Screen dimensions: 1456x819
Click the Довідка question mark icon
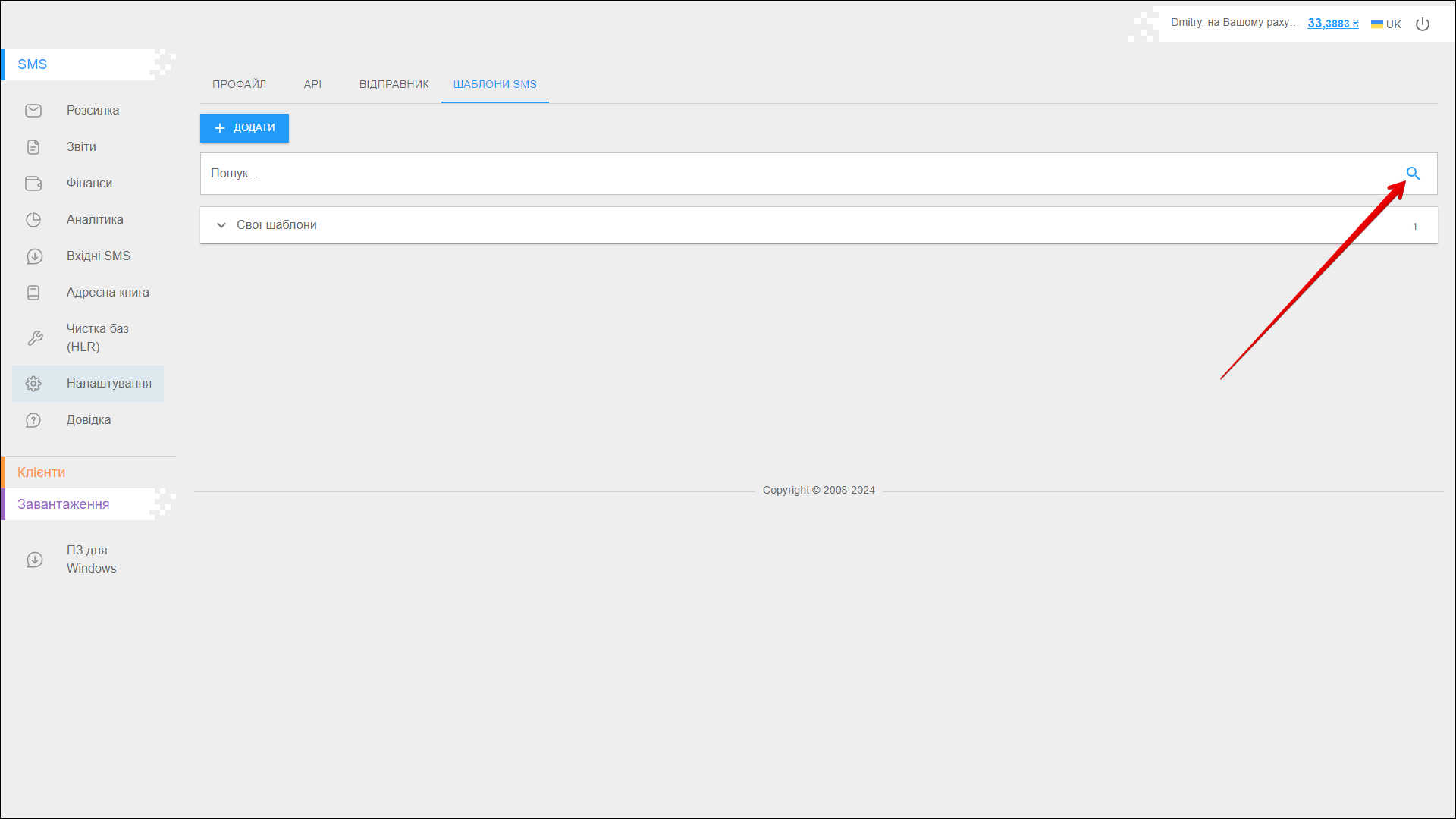click(x=33, y=420)
